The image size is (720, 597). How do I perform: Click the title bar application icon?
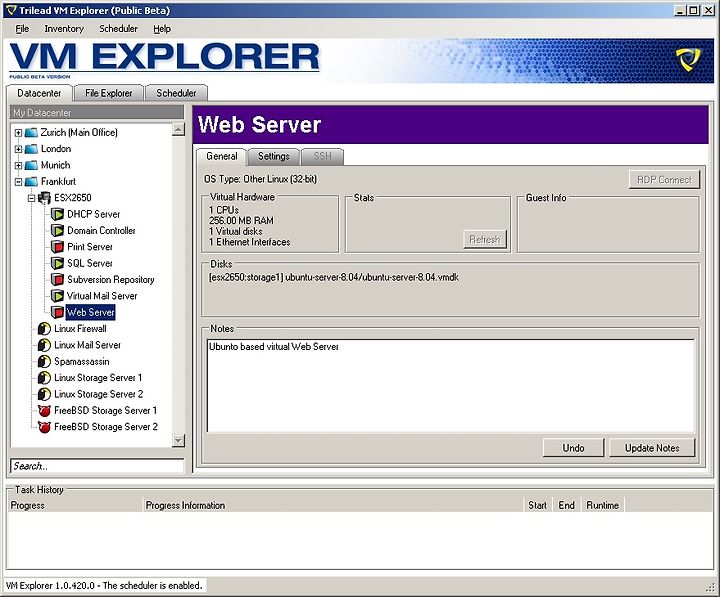click(11, 10)
